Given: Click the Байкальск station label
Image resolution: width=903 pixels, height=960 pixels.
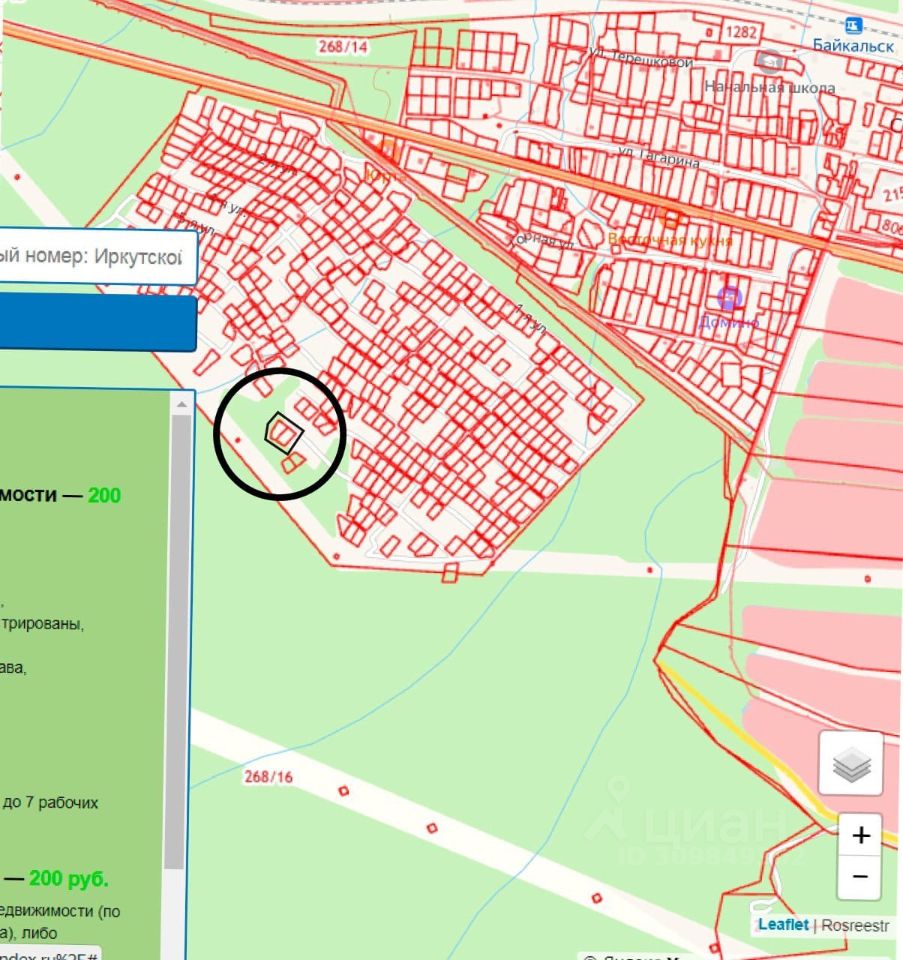Looking at the screenshot, I should pyautogui.click(x=853, y=46).
